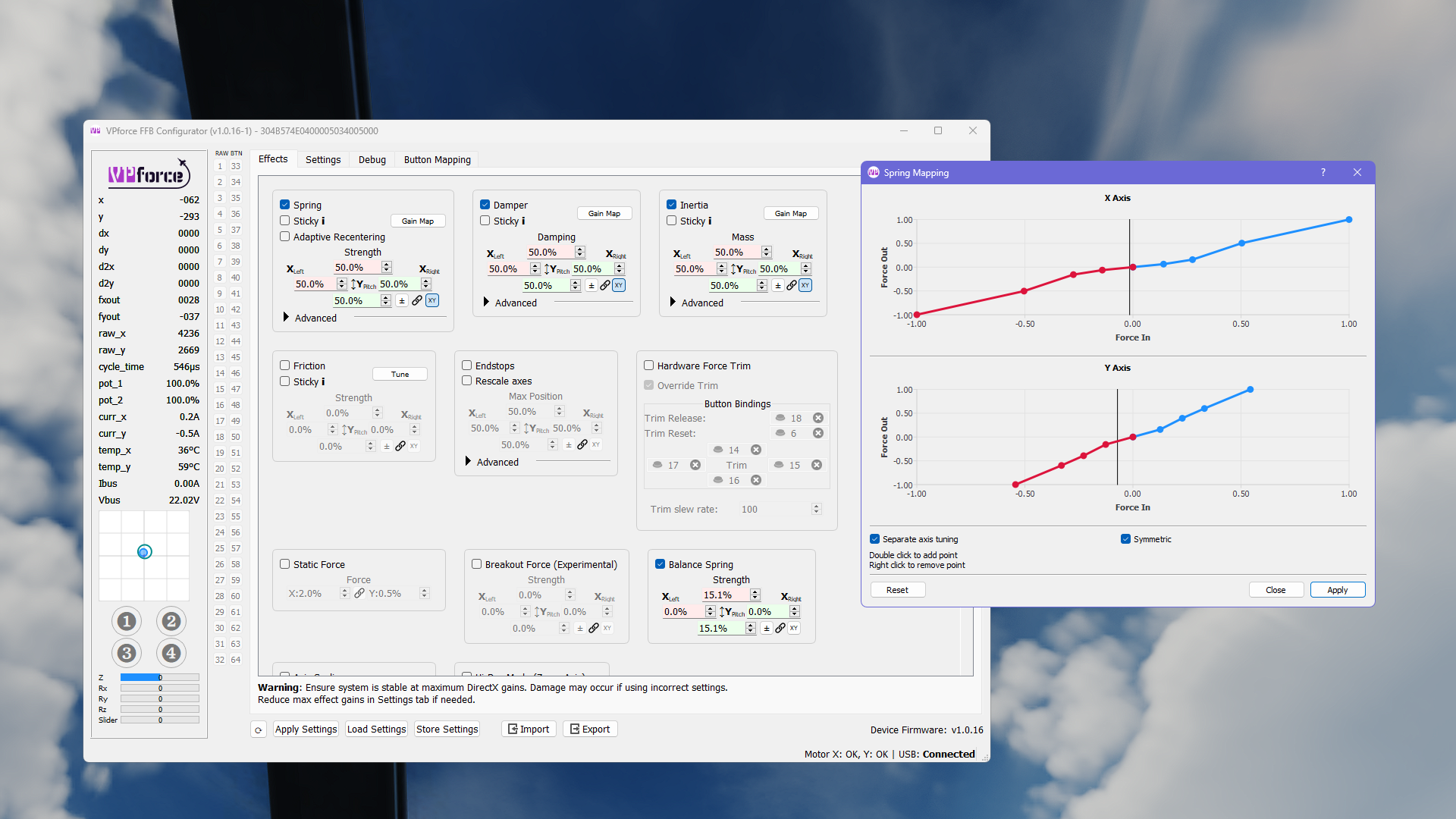Screen dimensions: 1456x819
Task: Toggle the XY button in the Damper section
Action: (x=619, y=286)
